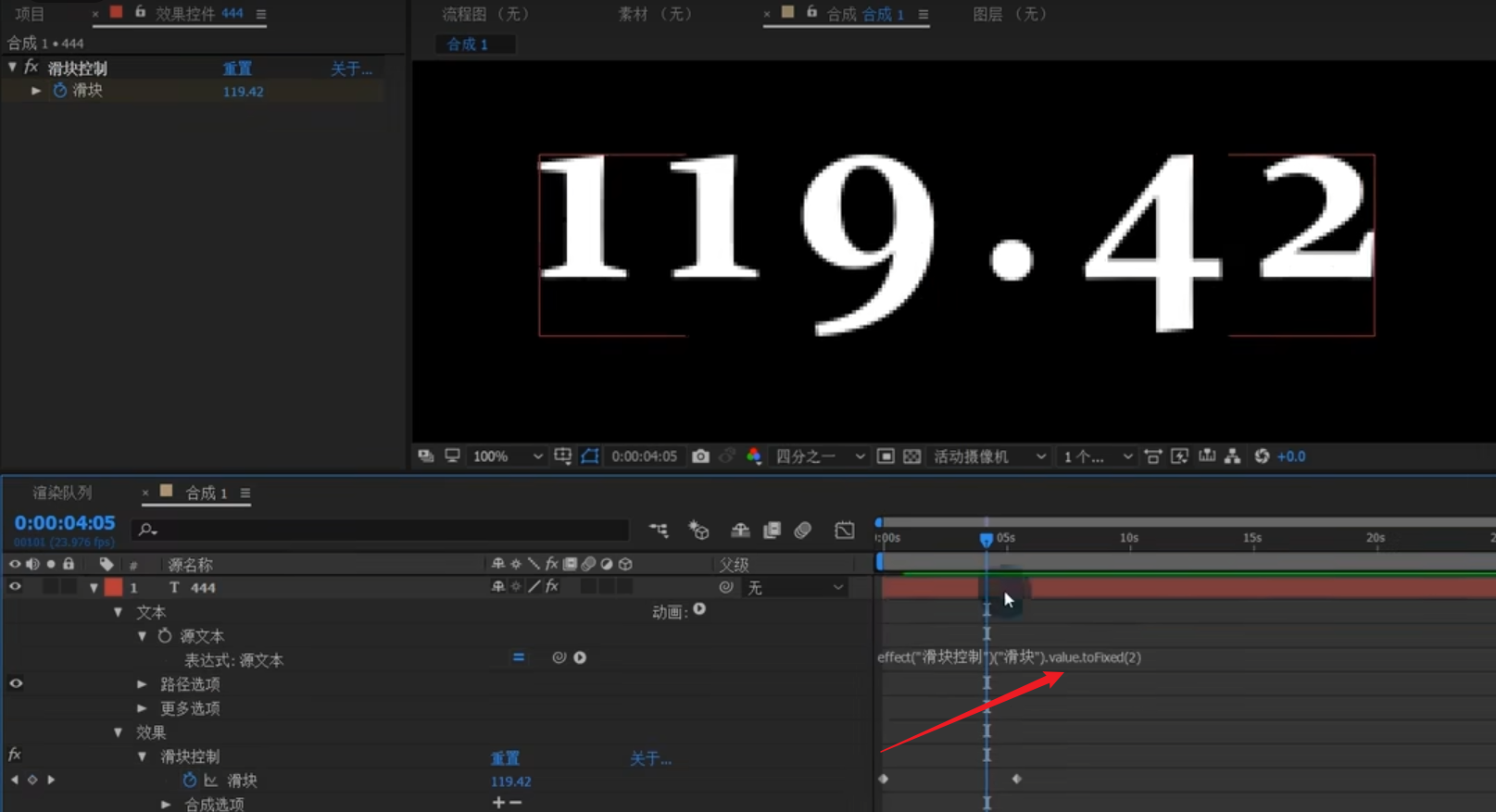
Task: Open the graph editor icon
Action: click(844, 531)
